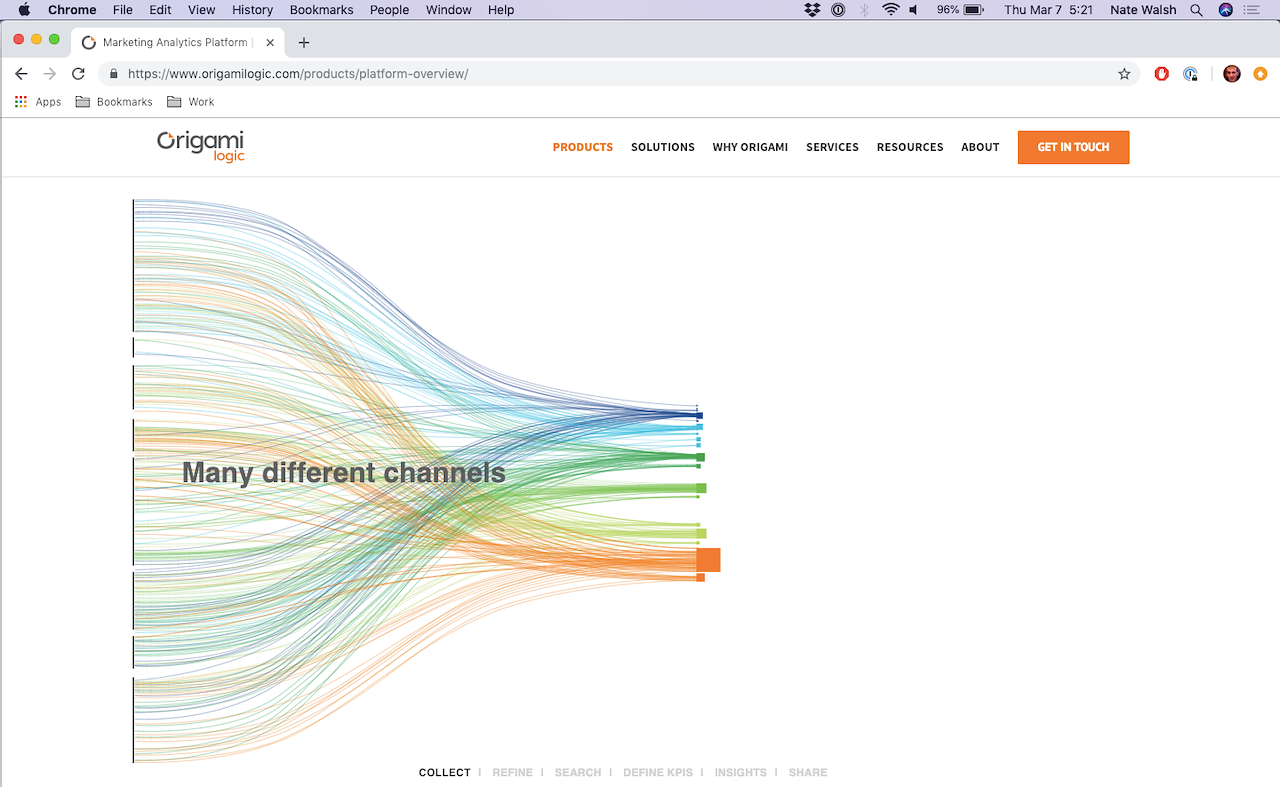
Task: Open the Wi-Fi status icon
Action: point(890,10)
